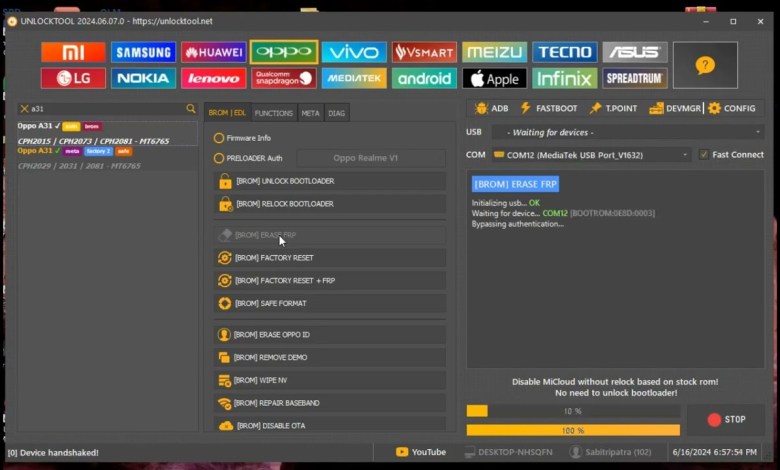
Task: Select the Vsmart brand logo
Action: pos(424,52)
